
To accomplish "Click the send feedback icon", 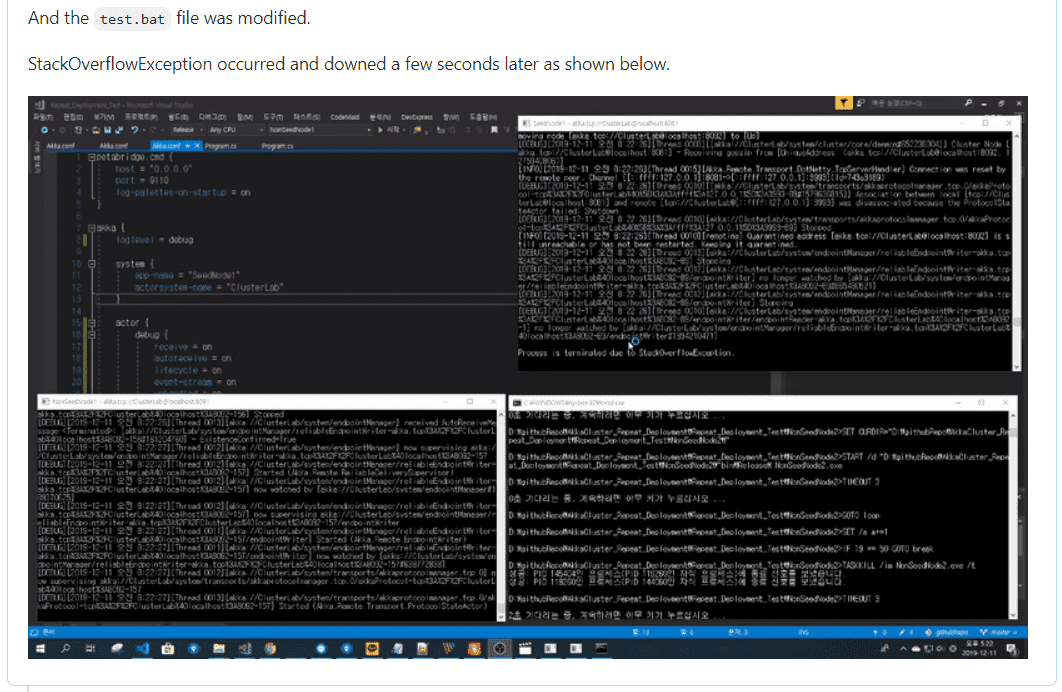I will [861, 103].
